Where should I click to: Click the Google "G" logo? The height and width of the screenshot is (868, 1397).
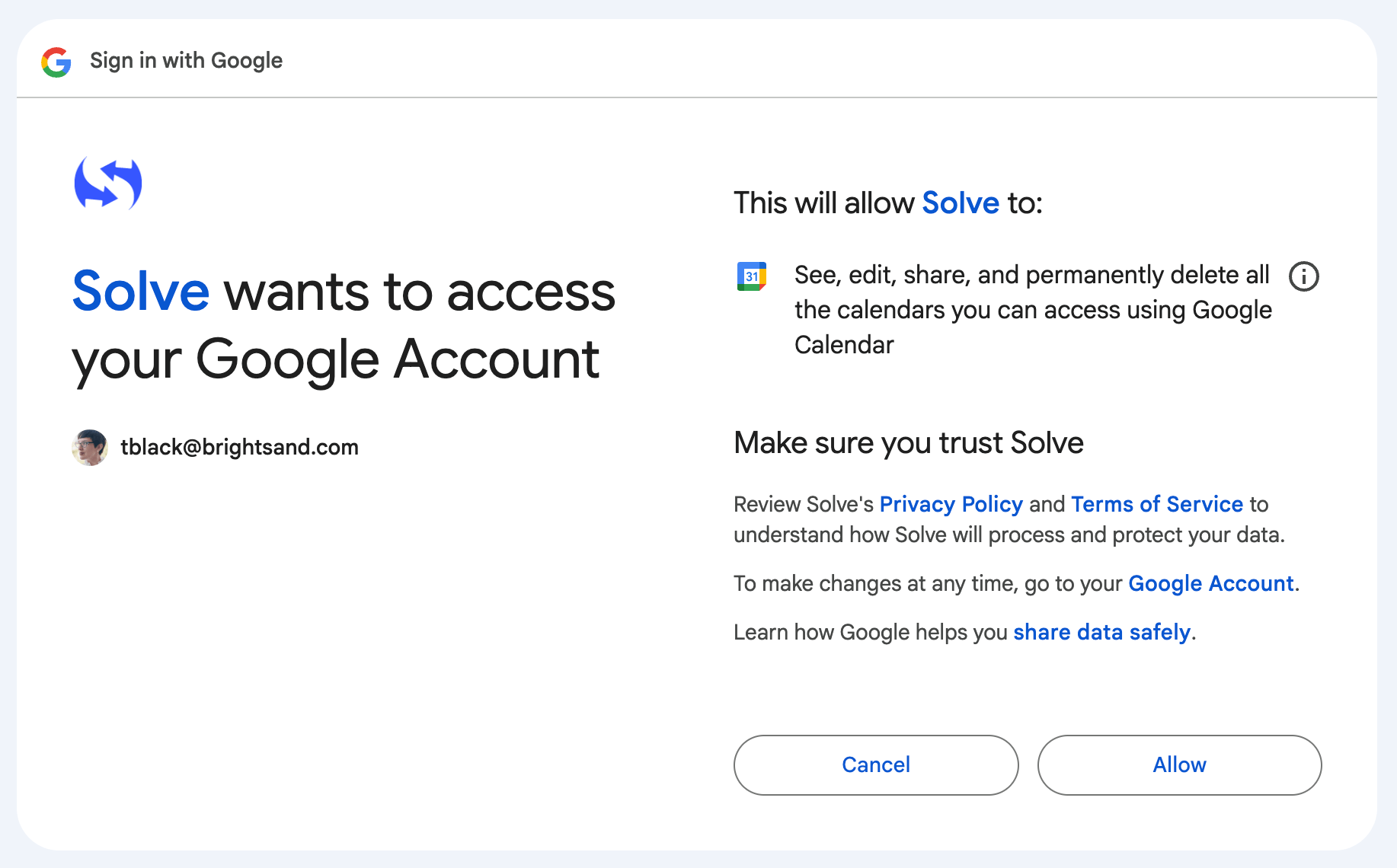pyautogui.click(x=56, y=62)
